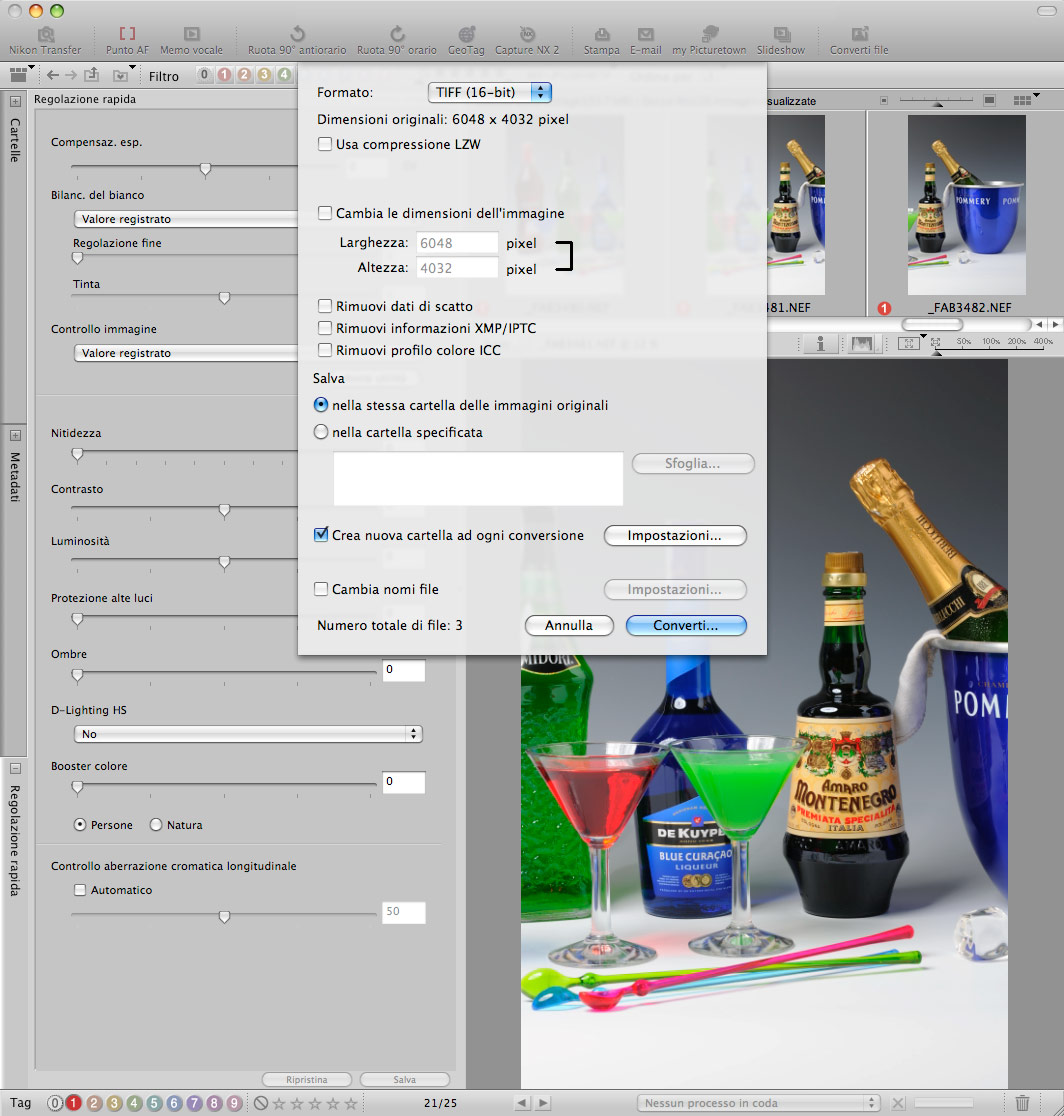Open the thumbnail grid layout dropdown

[x=1026, y=100]
